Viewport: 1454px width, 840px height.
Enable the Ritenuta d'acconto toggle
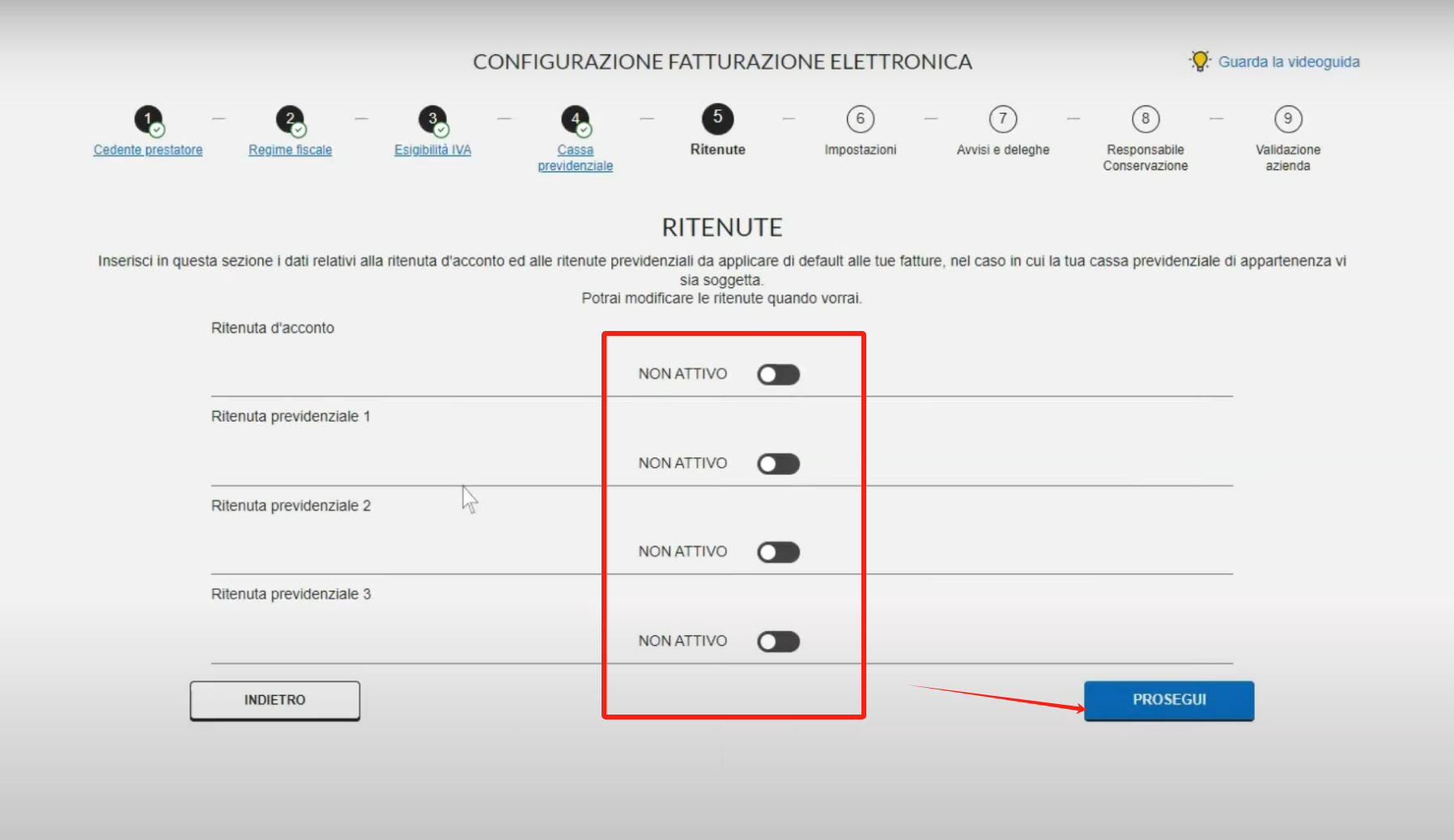point(779,375)
